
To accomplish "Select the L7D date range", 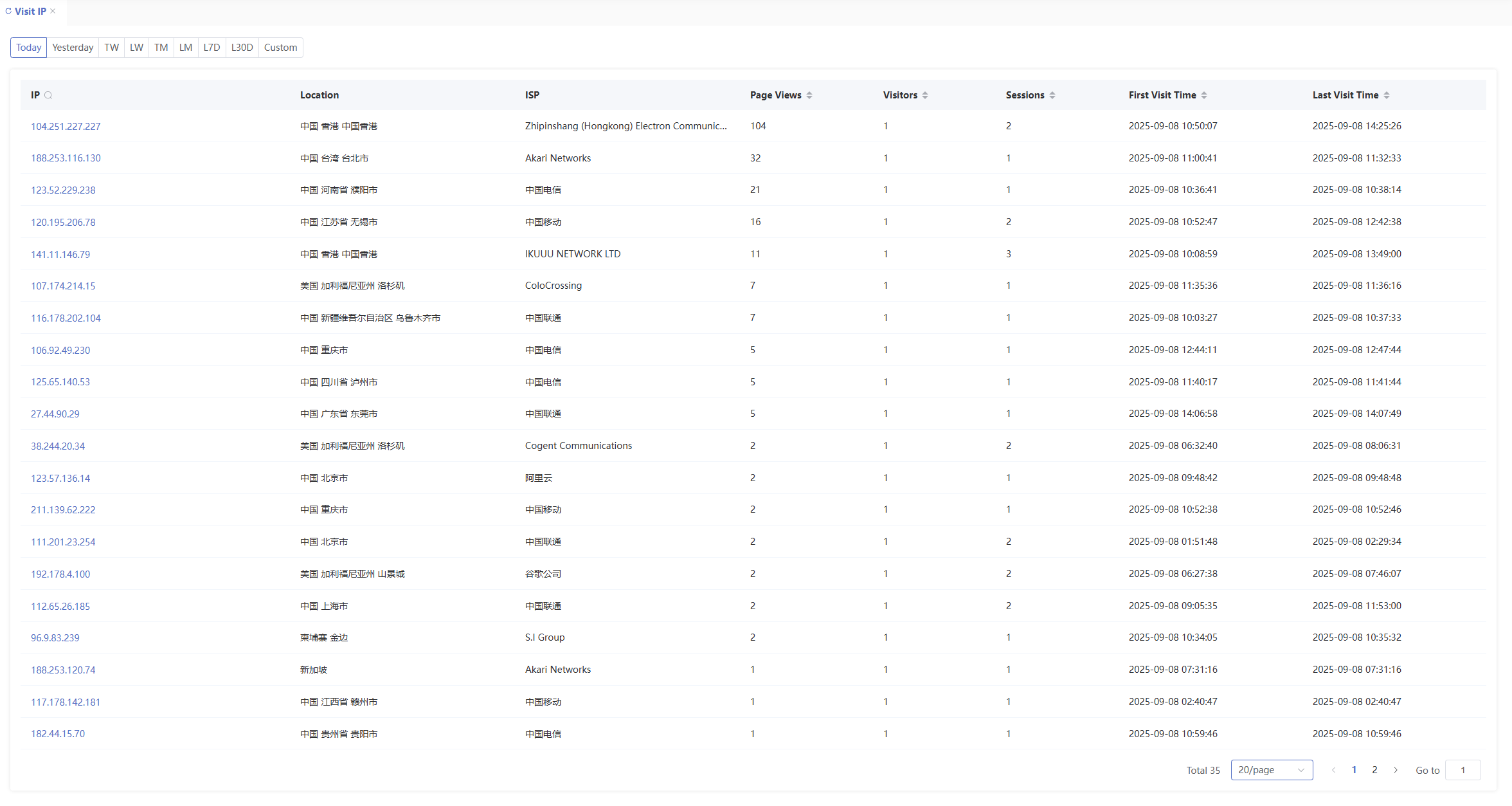I will pyautogui.click(x=212, y=48).
